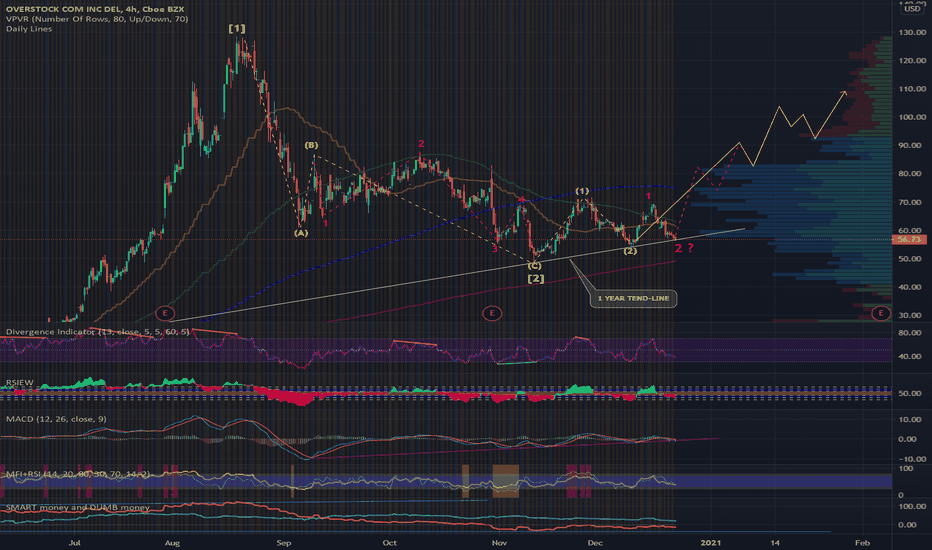This screenshot has height=550, width=932.
Task: Select the Divergence Indicator legend
Action: (x=97, y=332)
